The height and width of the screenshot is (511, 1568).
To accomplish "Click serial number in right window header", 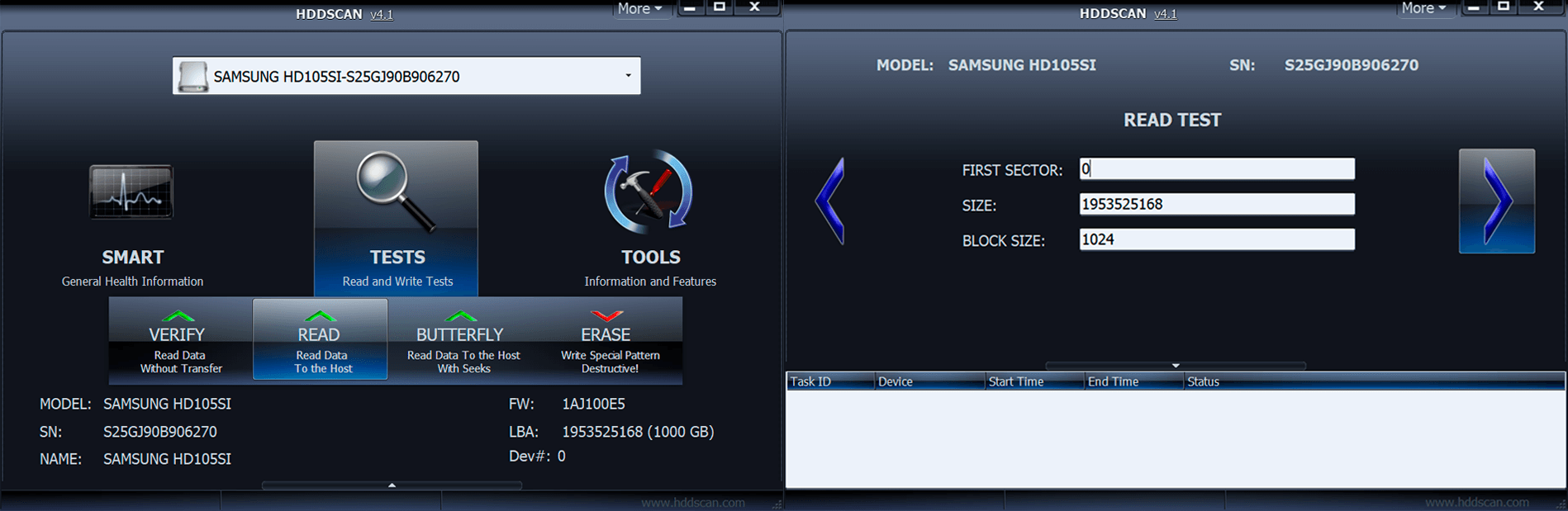I will click(x=1352, y=65).
